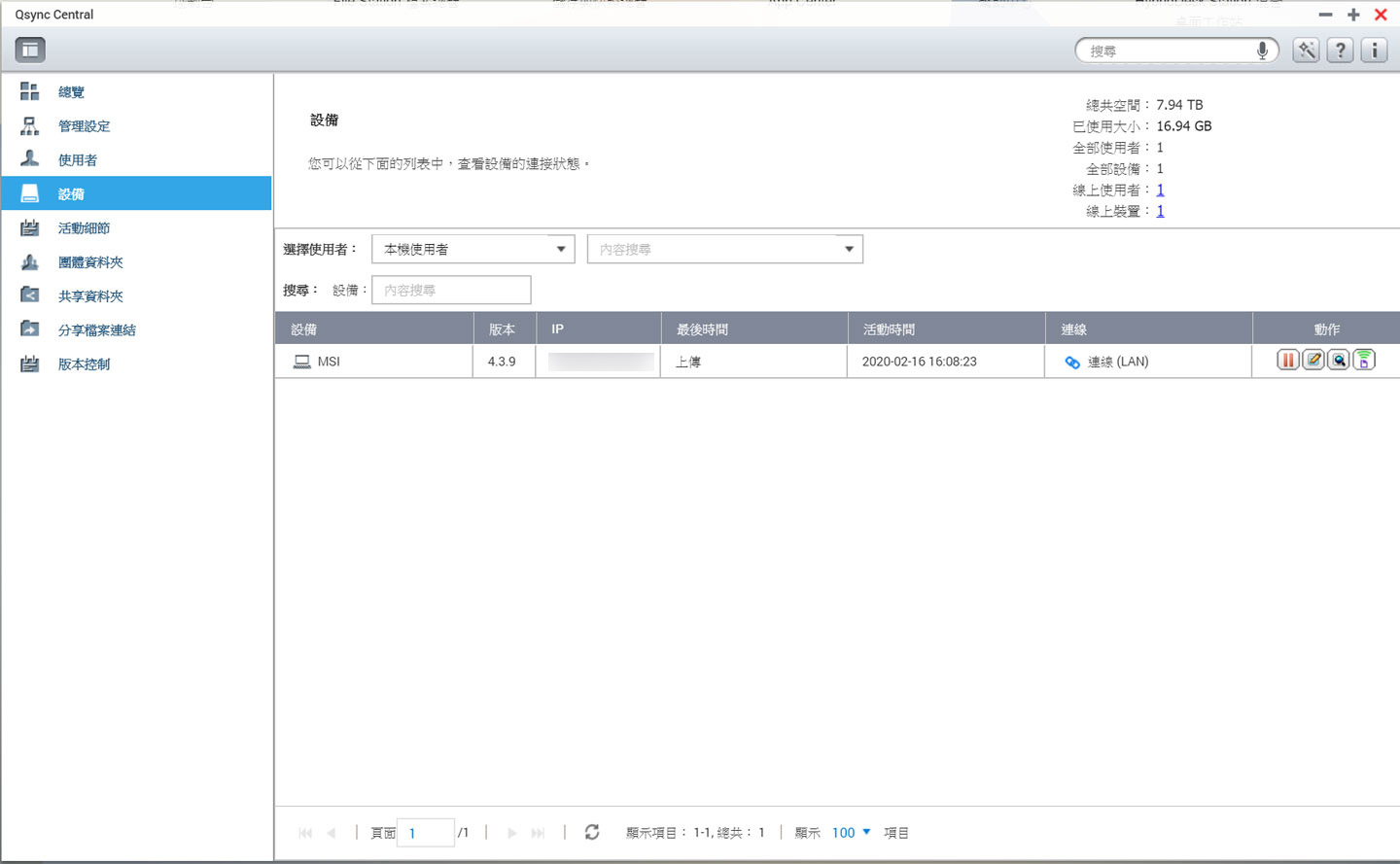The image size is (1400, 864).
Task: Click the 16.94 GB used size value
Action: (x=1184, y=126)
